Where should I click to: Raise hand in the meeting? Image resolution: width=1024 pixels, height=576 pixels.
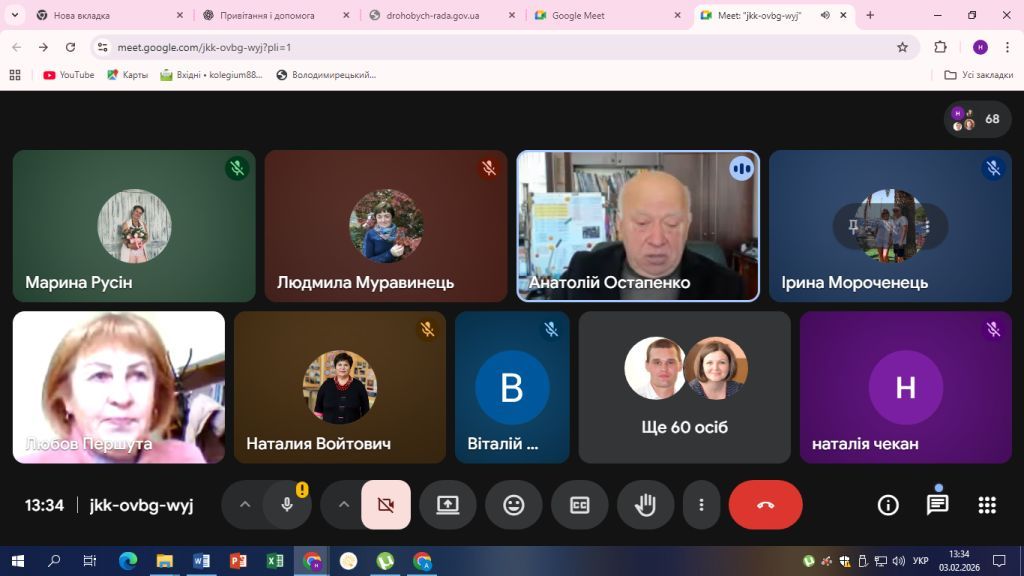click(645, 505)
